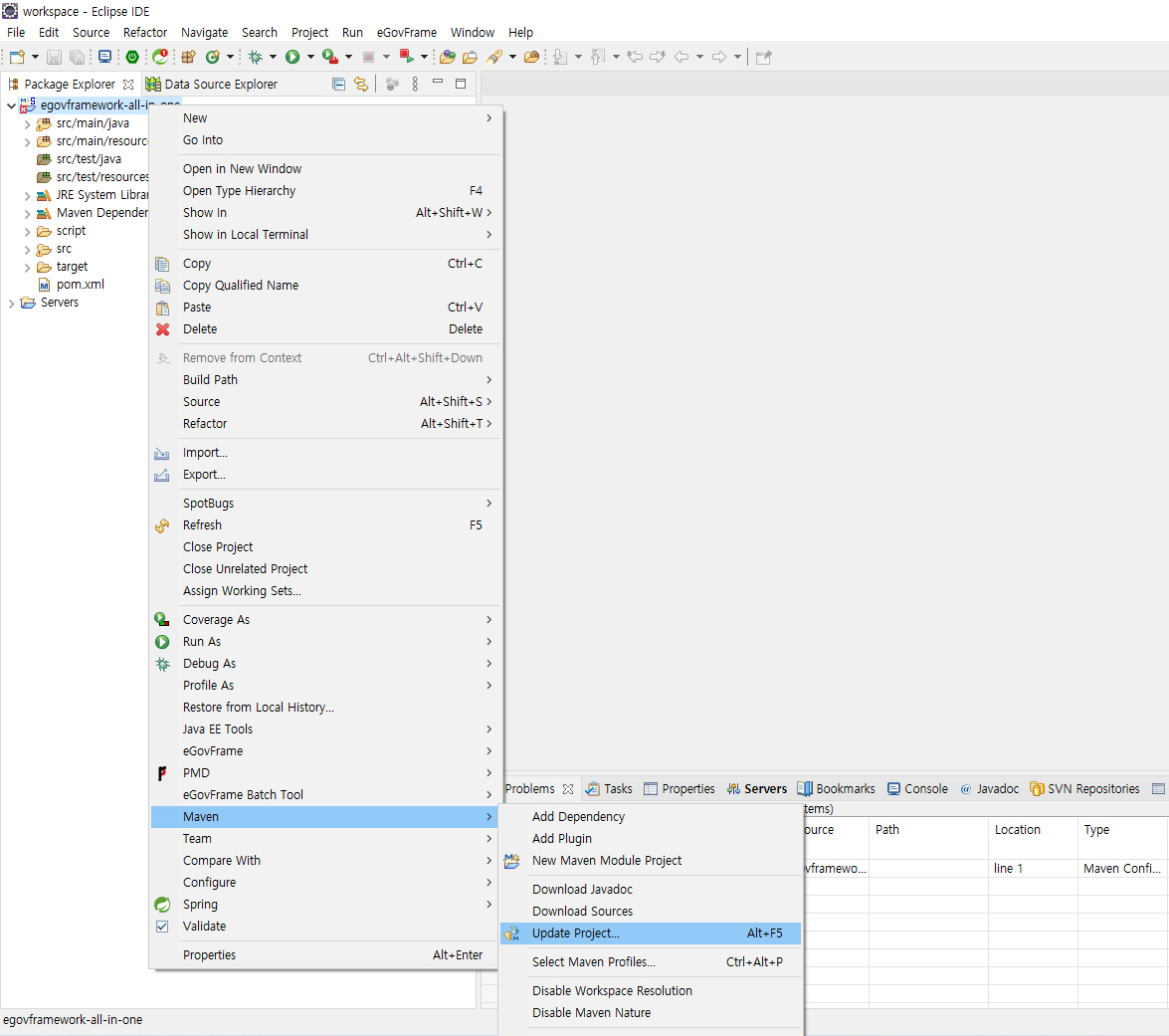Click the Debug bug toolbar icon

tap(256, 57)
